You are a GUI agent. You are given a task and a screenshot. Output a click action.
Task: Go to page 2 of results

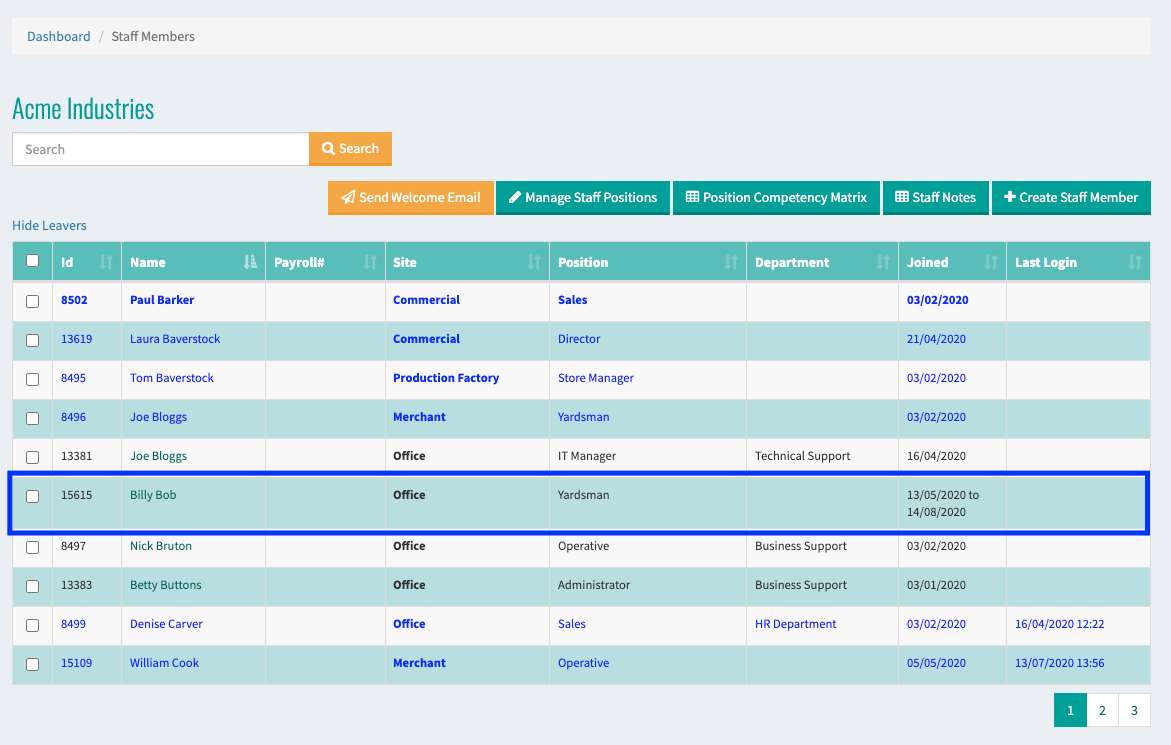click(x=1102, y=710)
